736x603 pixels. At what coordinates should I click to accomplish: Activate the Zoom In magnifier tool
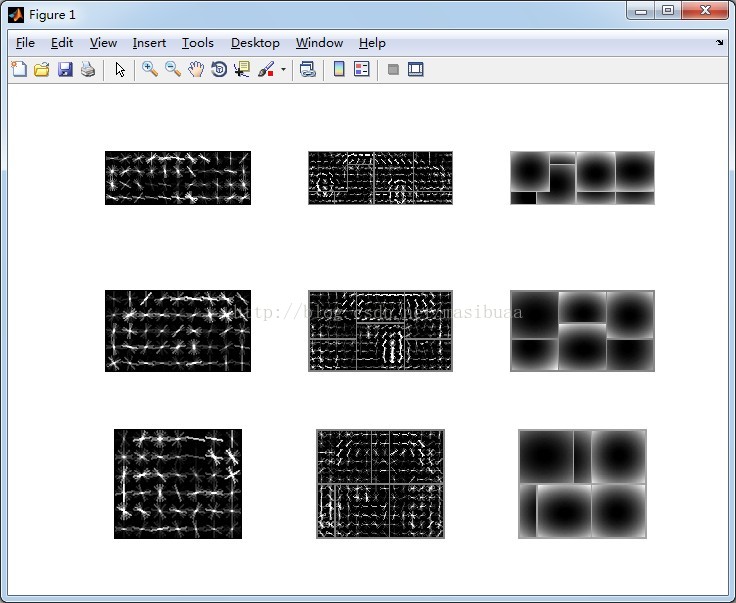tap(150, 69)
